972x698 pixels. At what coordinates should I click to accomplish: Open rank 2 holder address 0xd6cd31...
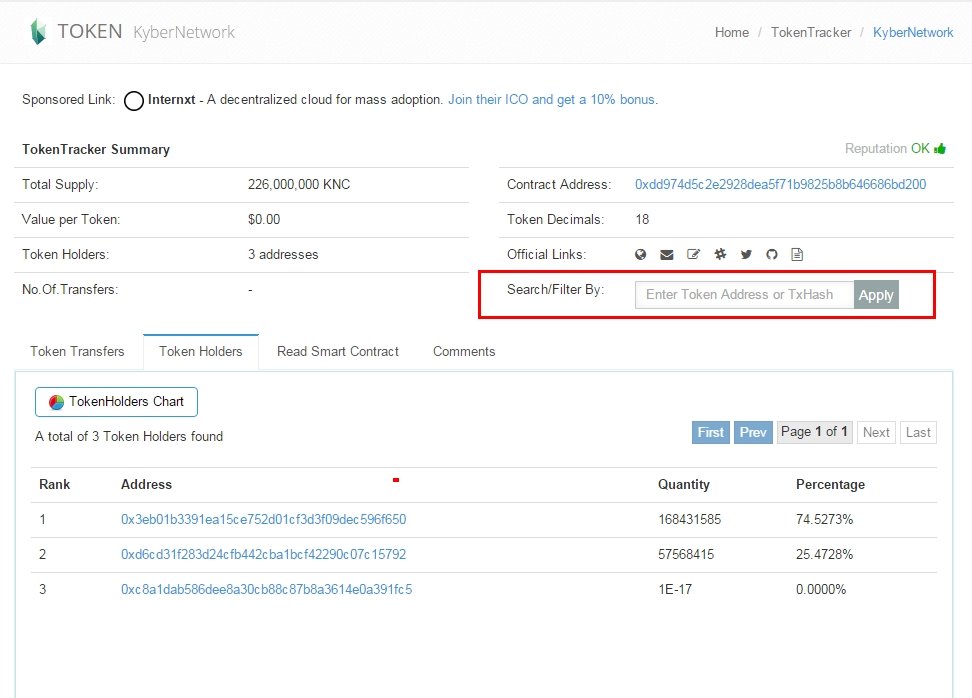263,554
